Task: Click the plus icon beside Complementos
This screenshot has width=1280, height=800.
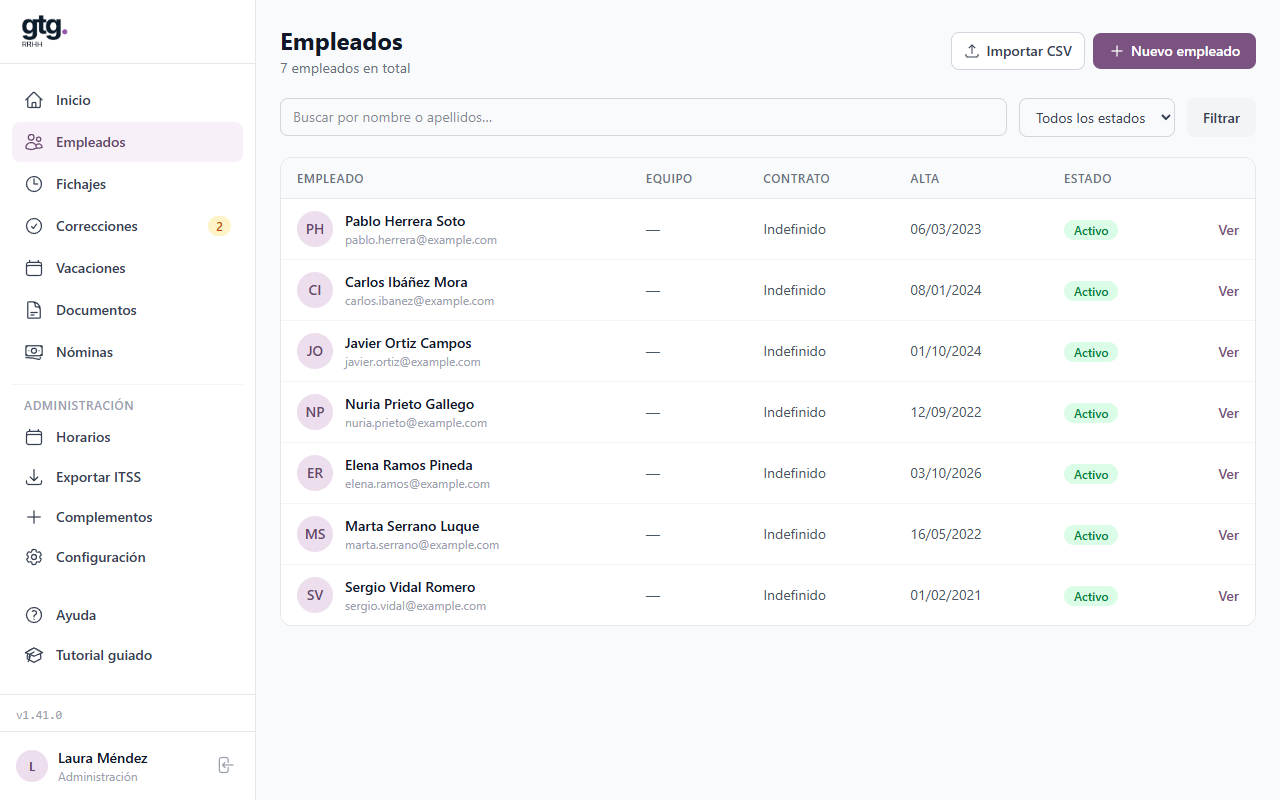Action: pyautogui.click(x=34, y=517)
